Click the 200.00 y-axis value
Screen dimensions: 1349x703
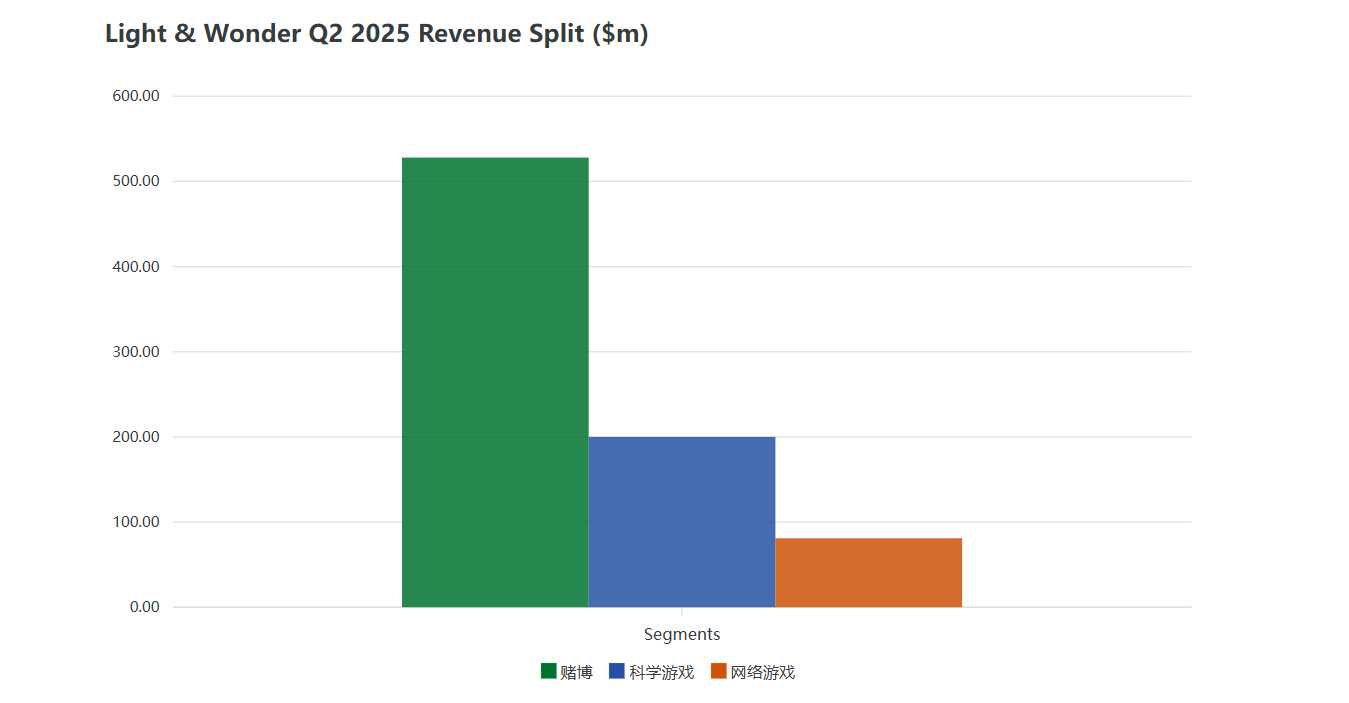click(136, 437)
